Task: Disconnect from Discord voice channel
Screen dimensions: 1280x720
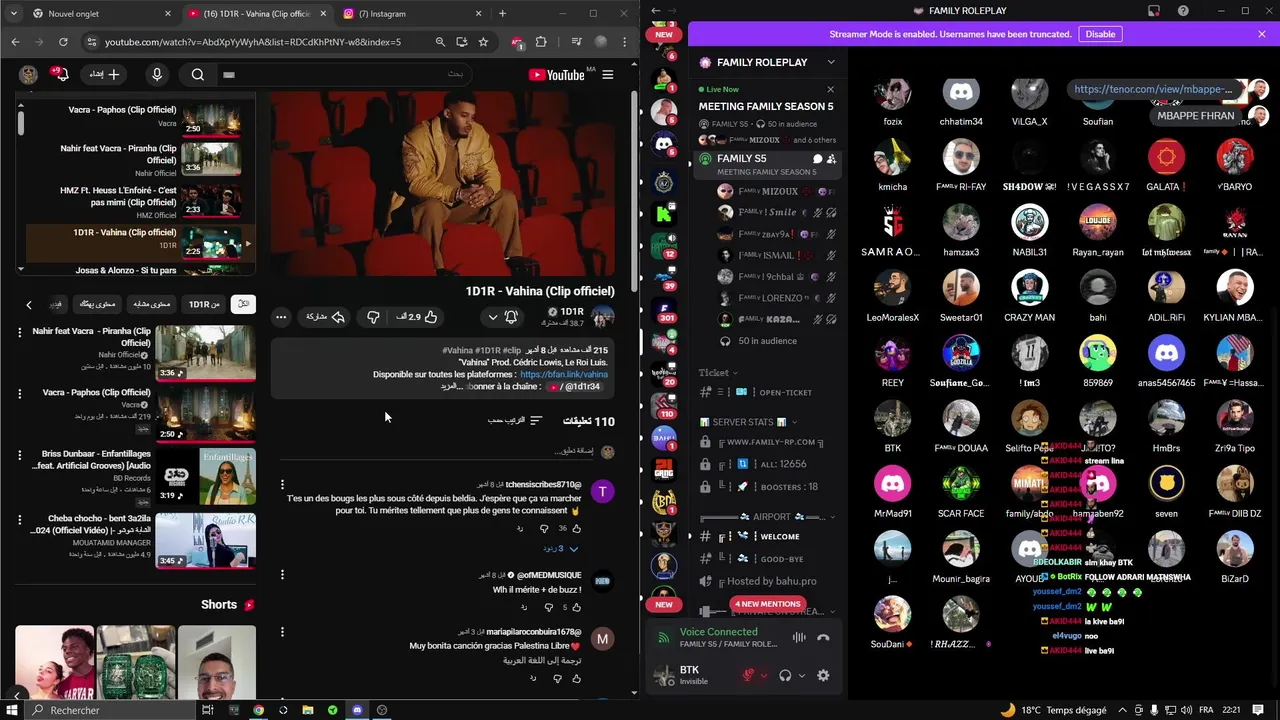Action: 823,637
